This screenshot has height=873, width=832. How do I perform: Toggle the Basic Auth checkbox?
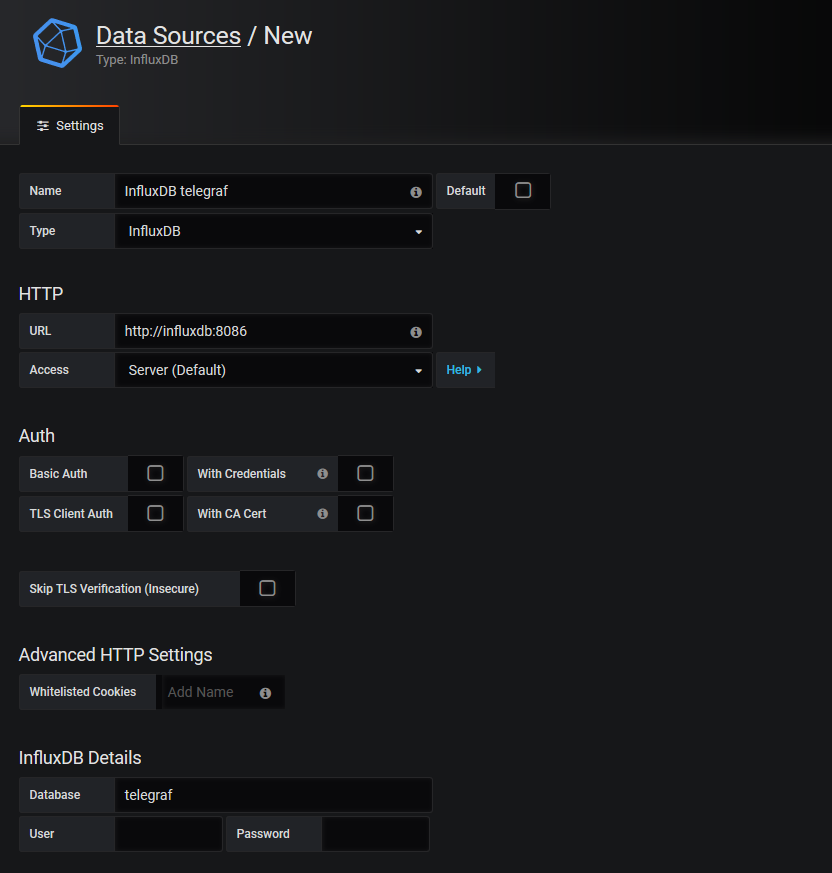tap(155, 473)
